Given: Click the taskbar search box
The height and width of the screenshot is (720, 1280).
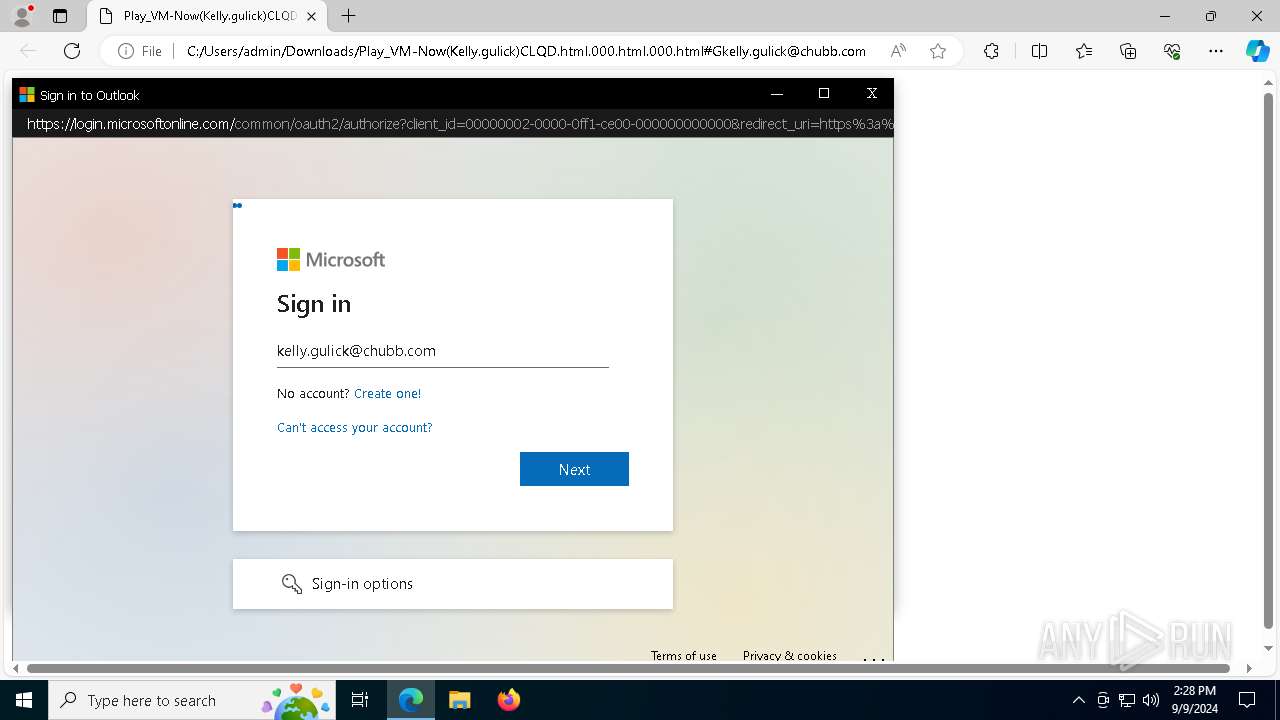Looking at the screenshot, I should [194, 700].
